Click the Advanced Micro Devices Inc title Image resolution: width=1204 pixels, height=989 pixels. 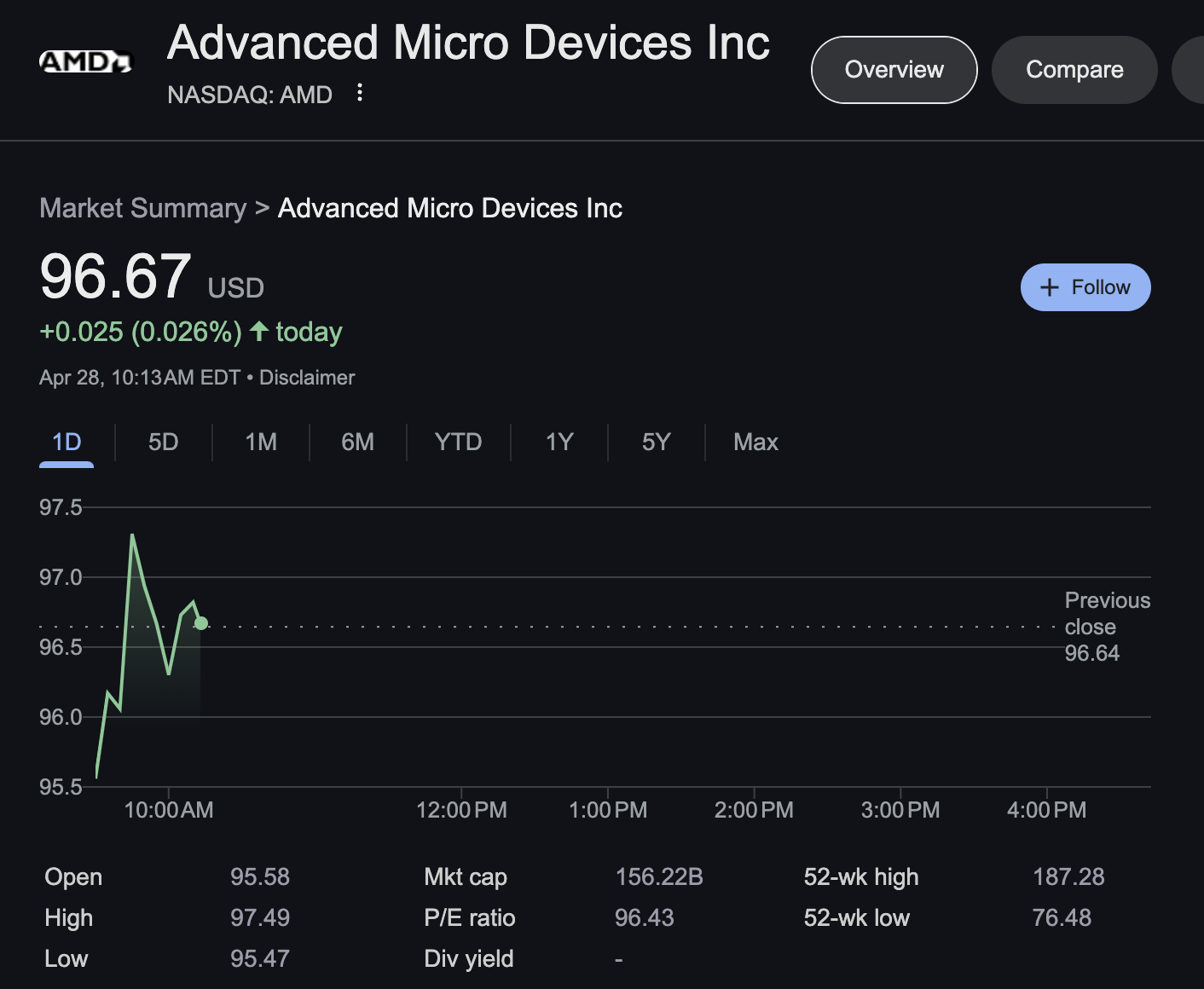tap(468, 43)
